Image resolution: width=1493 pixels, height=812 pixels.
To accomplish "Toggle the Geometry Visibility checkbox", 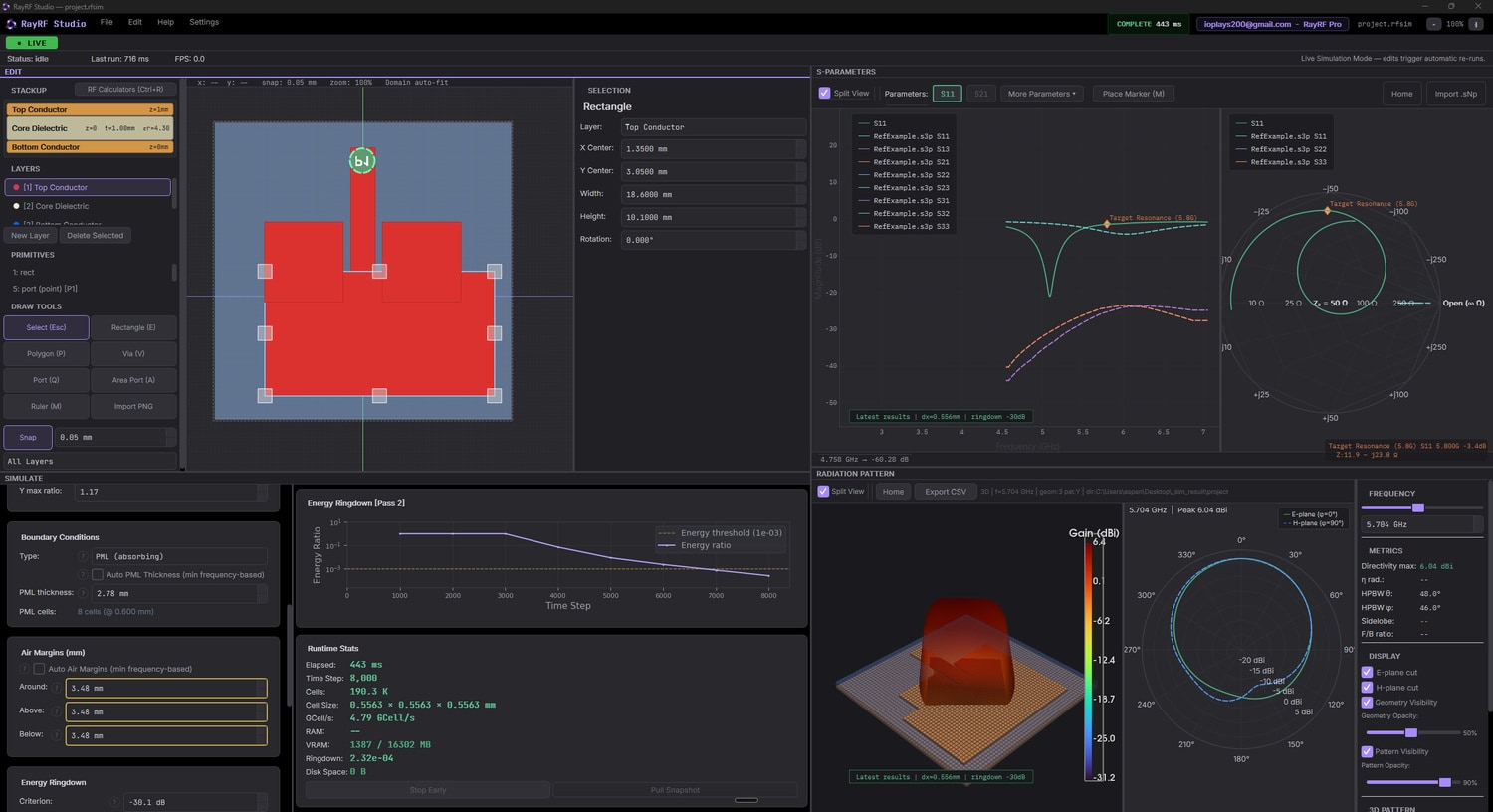I will [x=1367, y=702].
